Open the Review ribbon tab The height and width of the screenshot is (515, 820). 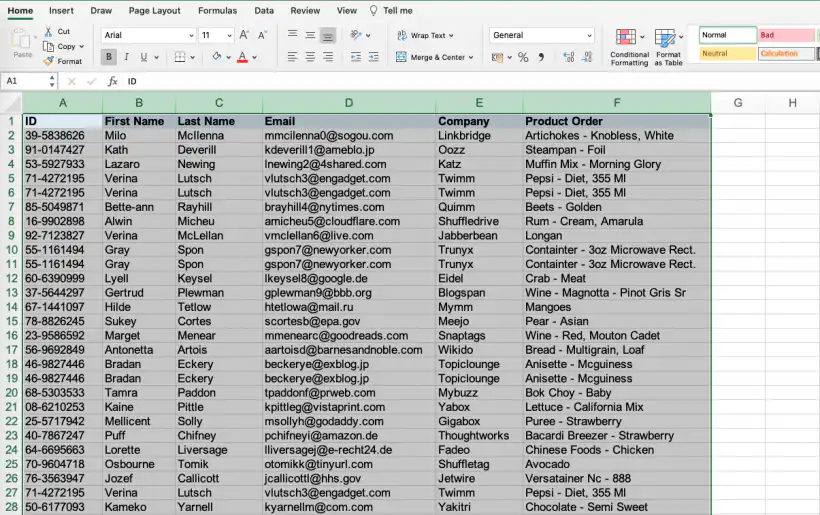[x=305, y=10]
